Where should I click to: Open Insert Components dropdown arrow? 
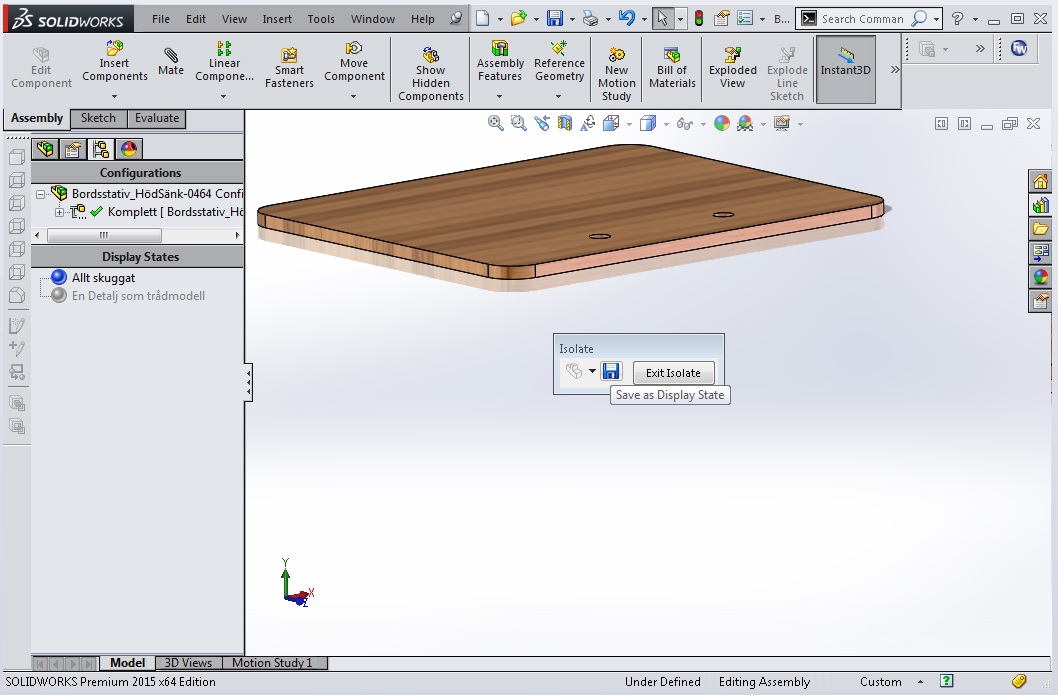114,97
